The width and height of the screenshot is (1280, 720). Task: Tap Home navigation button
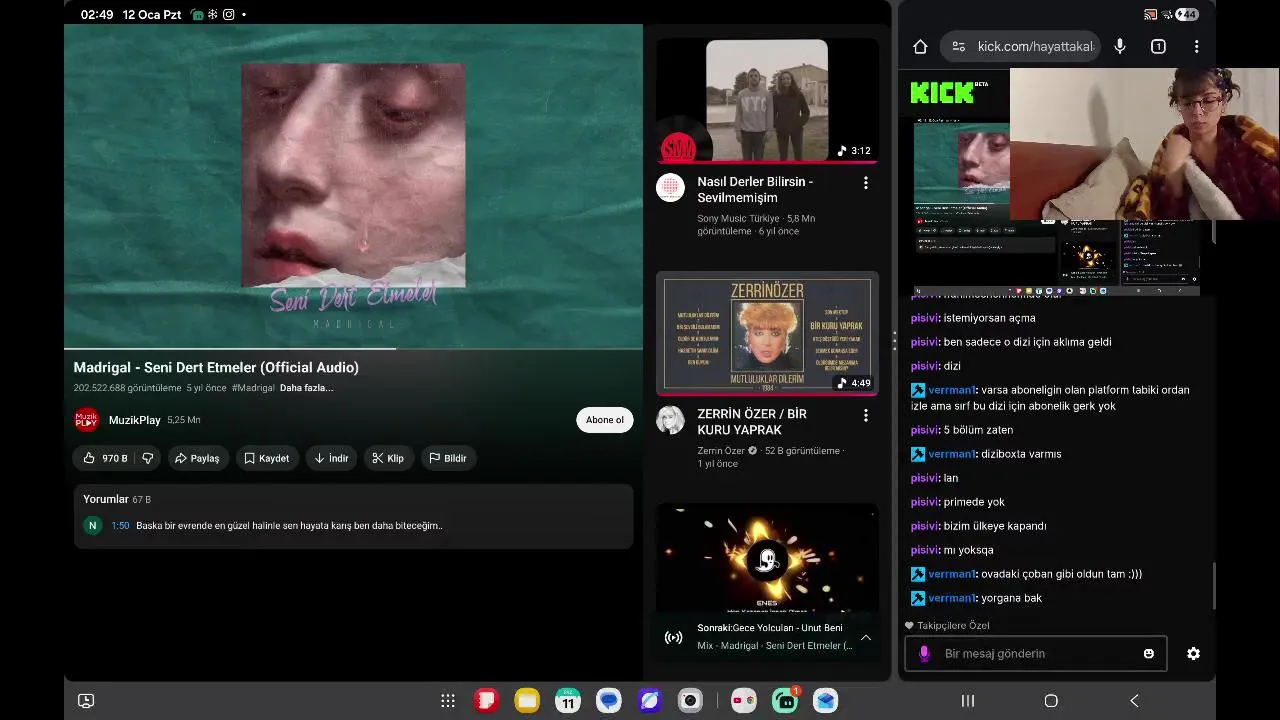[x=1051, y=701]
